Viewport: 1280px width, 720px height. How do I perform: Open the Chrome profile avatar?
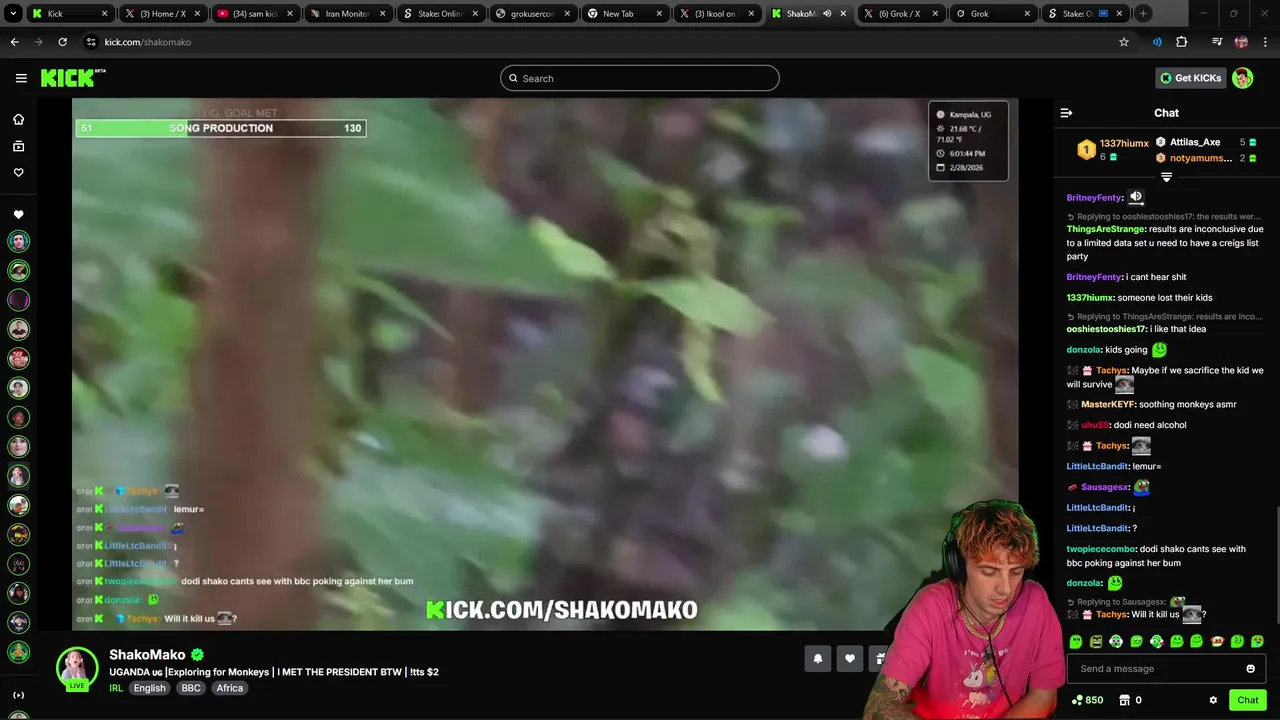point(1241,42)
